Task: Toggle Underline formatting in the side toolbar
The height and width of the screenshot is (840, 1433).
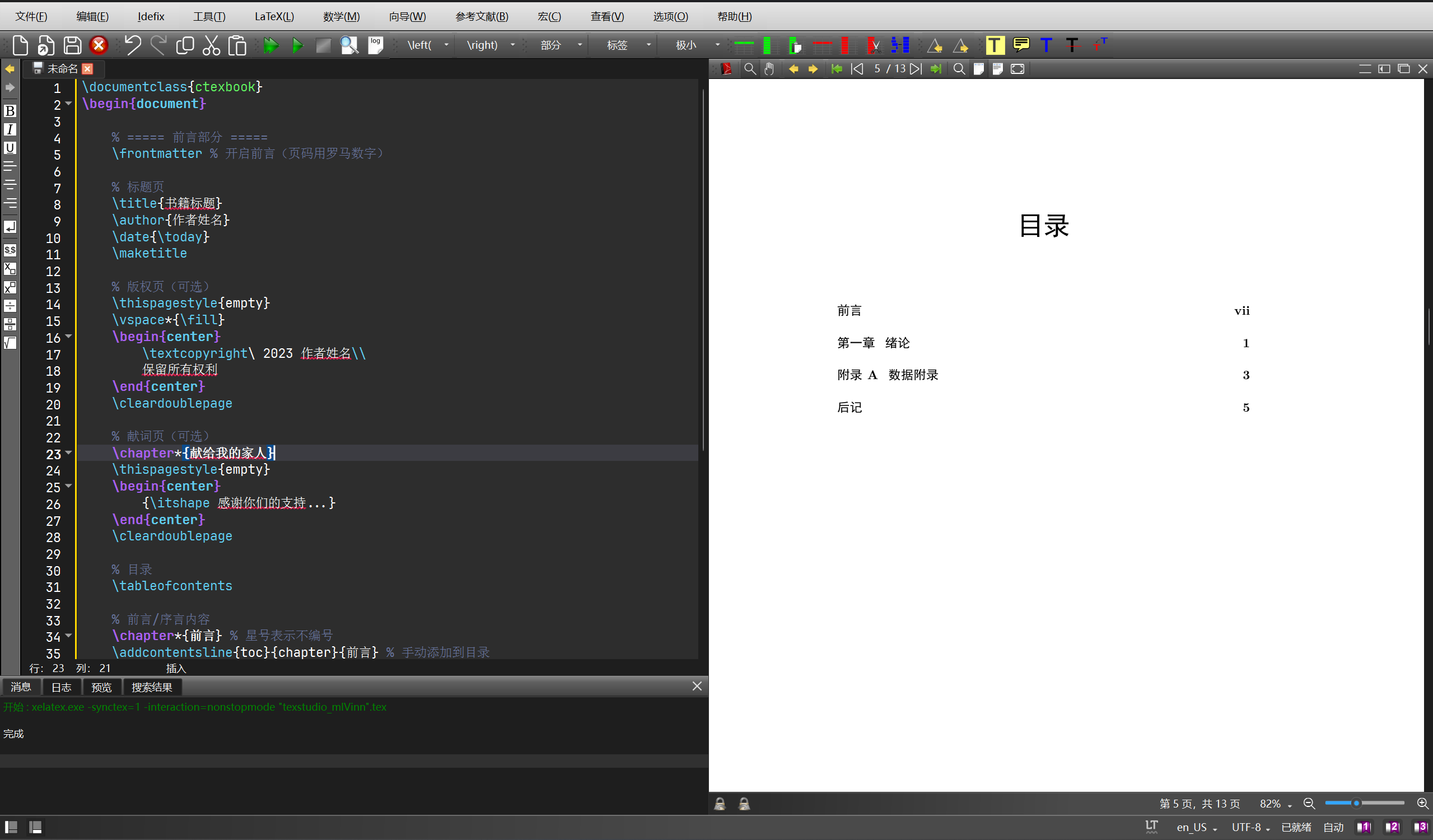Action: (10, 148)
